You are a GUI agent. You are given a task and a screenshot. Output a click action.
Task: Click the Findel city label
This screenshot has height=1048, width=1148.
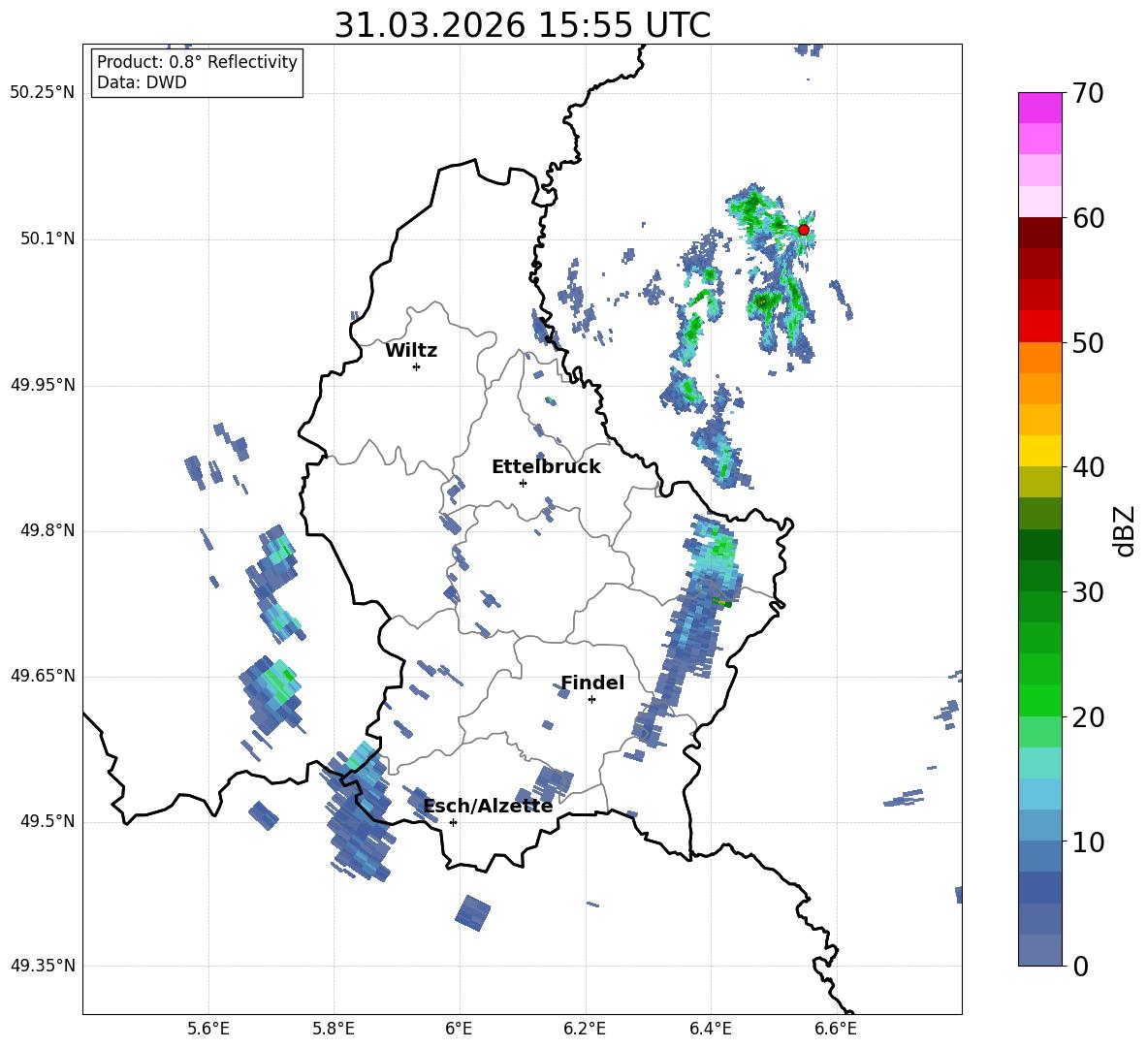pyautogui.click(x=592, y=683)
